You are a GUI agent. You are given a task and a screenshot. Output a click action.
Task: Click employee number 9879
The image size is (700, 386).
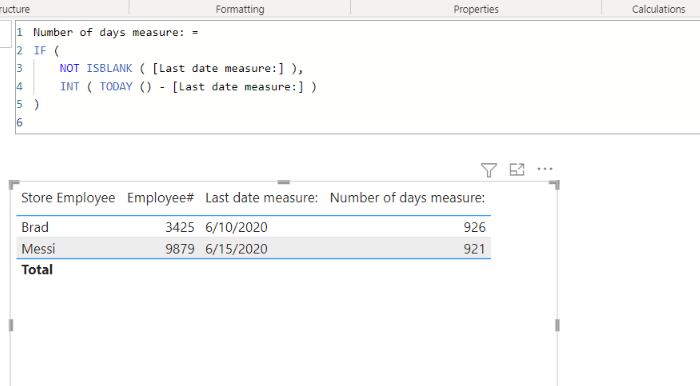(180, 249)
